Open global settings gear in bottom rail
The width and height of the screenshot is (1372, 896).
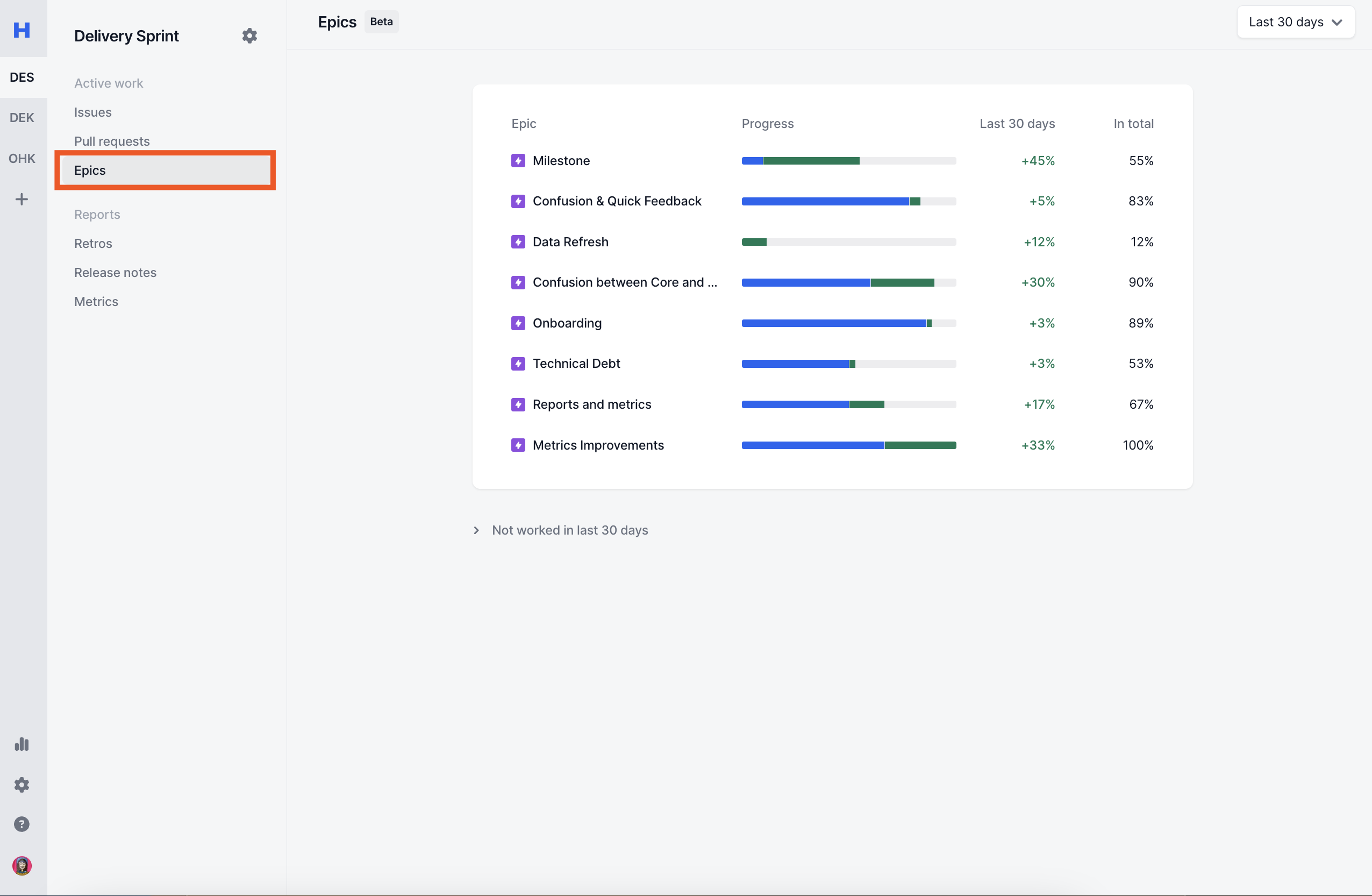(22, 784)
